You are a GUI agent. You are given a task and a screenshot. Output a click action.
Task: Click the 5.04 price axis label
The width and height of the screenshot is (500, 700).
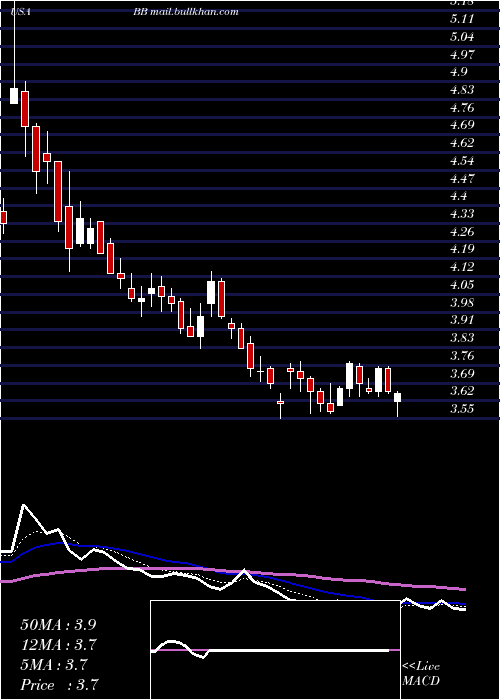(x=462, y=36)
